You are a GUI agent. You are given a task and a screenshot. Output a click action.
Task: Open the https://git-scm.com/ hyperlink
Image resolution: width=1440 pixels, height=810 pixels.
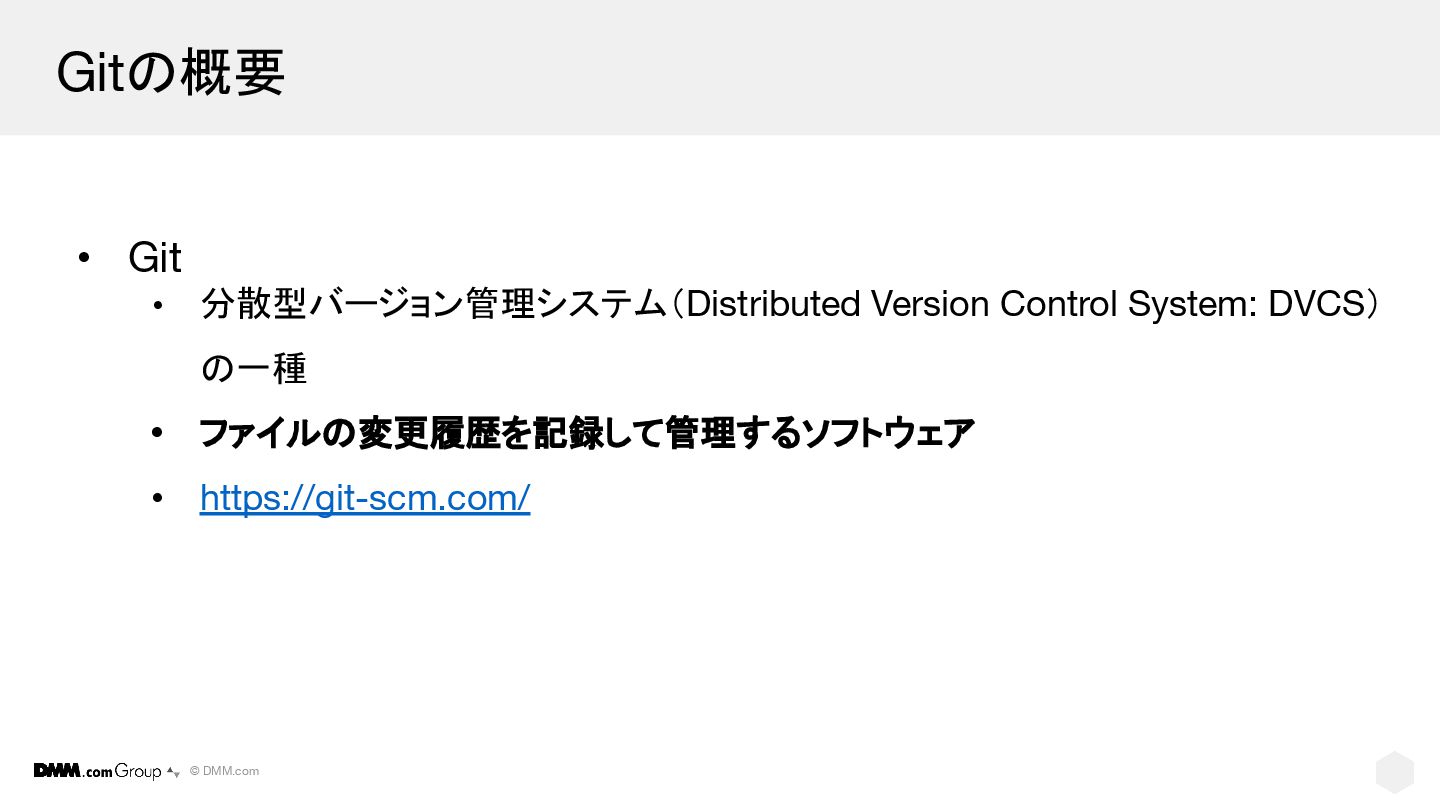pyautogui.click(x=365, y=497)
